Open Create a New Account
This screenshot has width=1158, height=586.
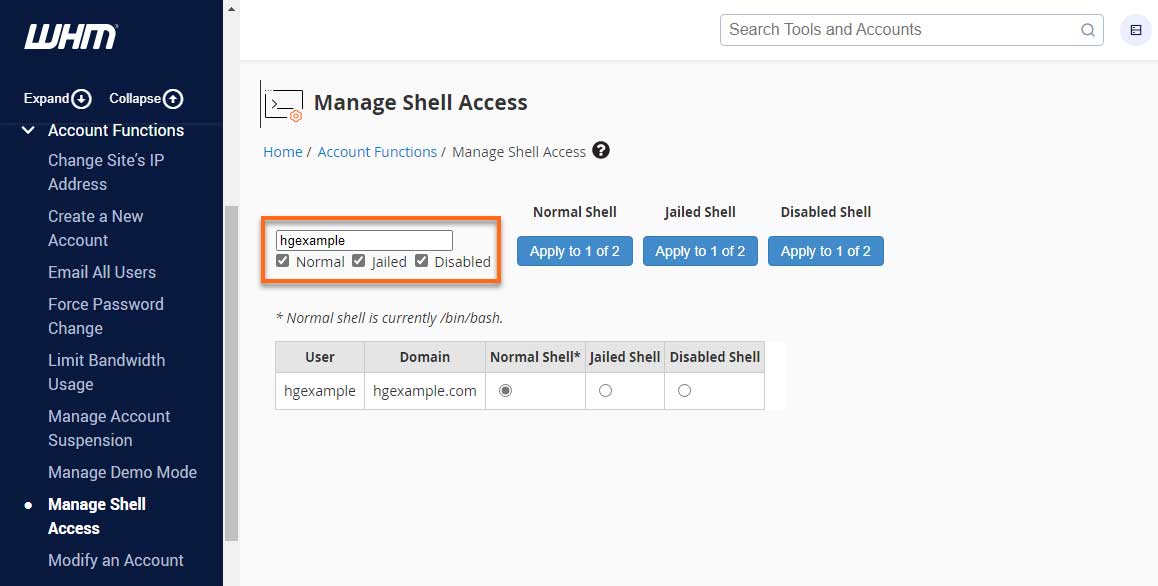[96, 228]
